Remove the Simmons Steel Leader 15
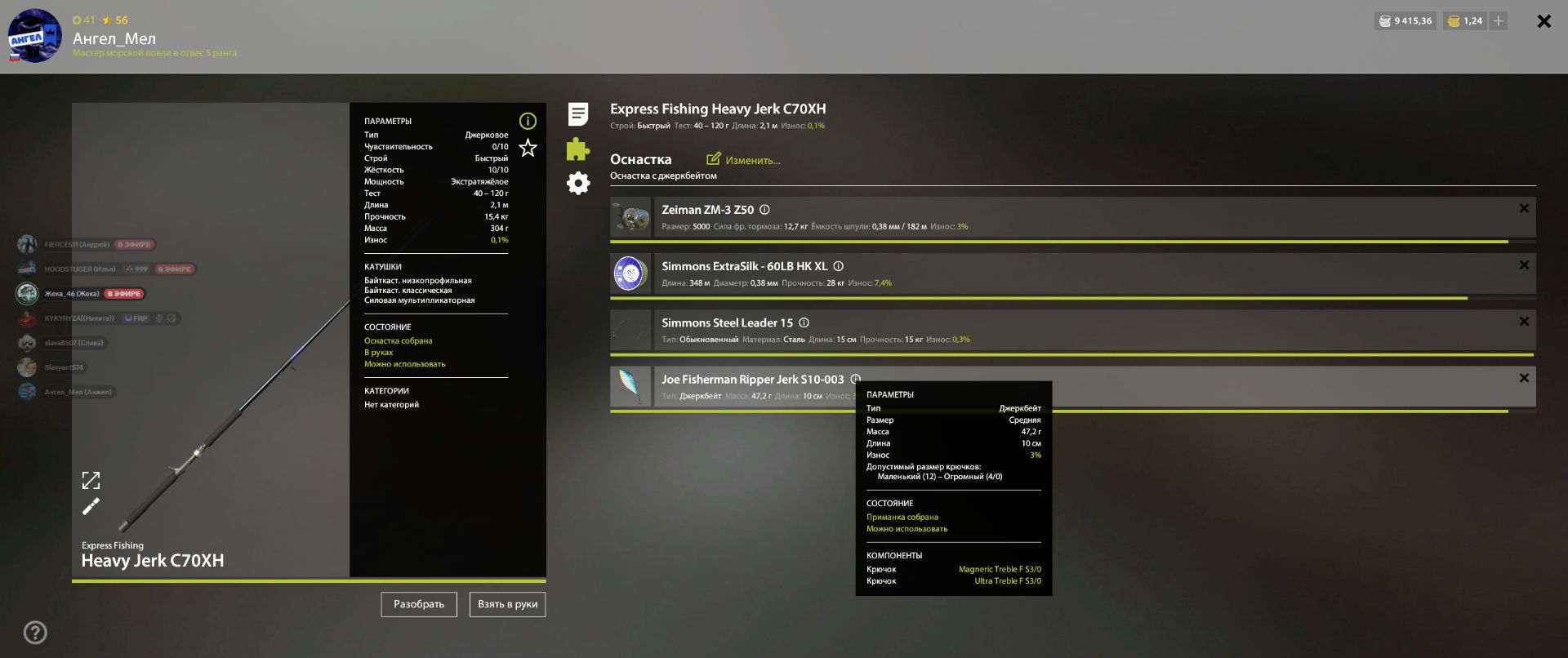The height and width of the screenshot is (658, 1568). coord(1524,321)
